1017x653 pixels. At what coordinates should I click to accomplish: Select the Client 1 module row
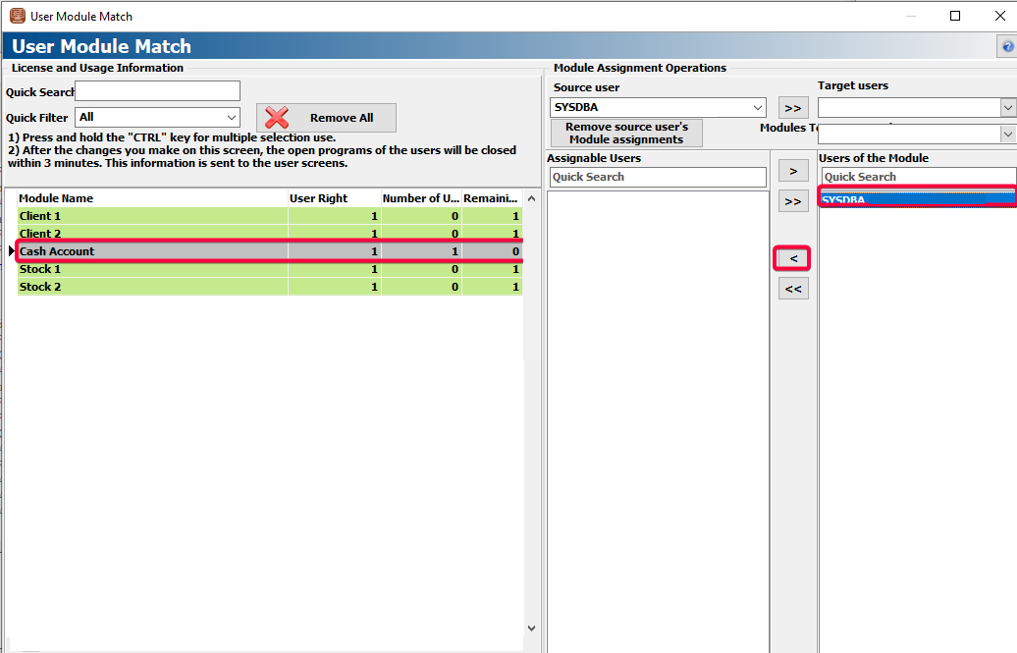pos(150,216)
